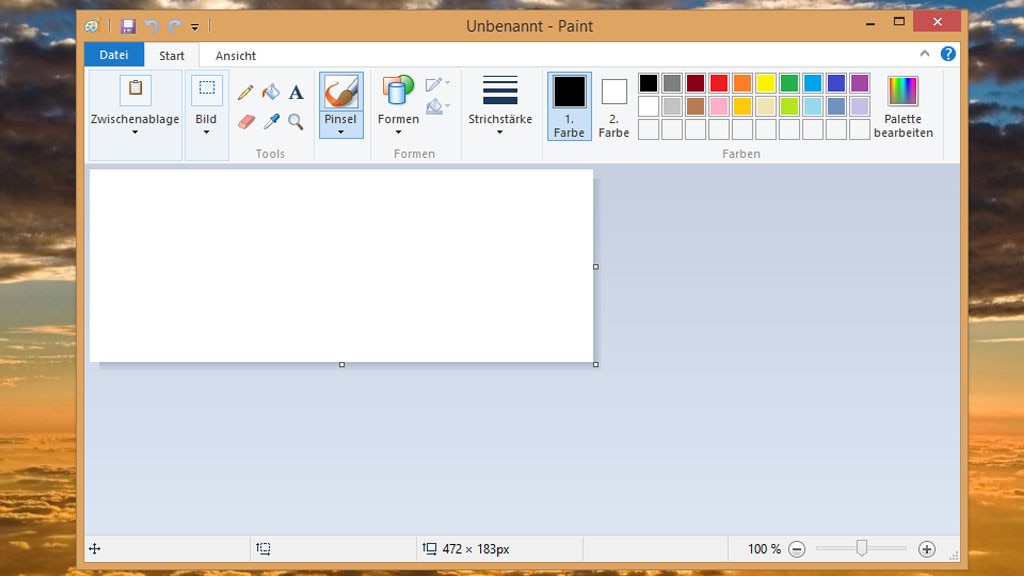Select the Eraser tool
Image resolution: width=1024 pixels, height=576 pixels.
coord(245,120)
